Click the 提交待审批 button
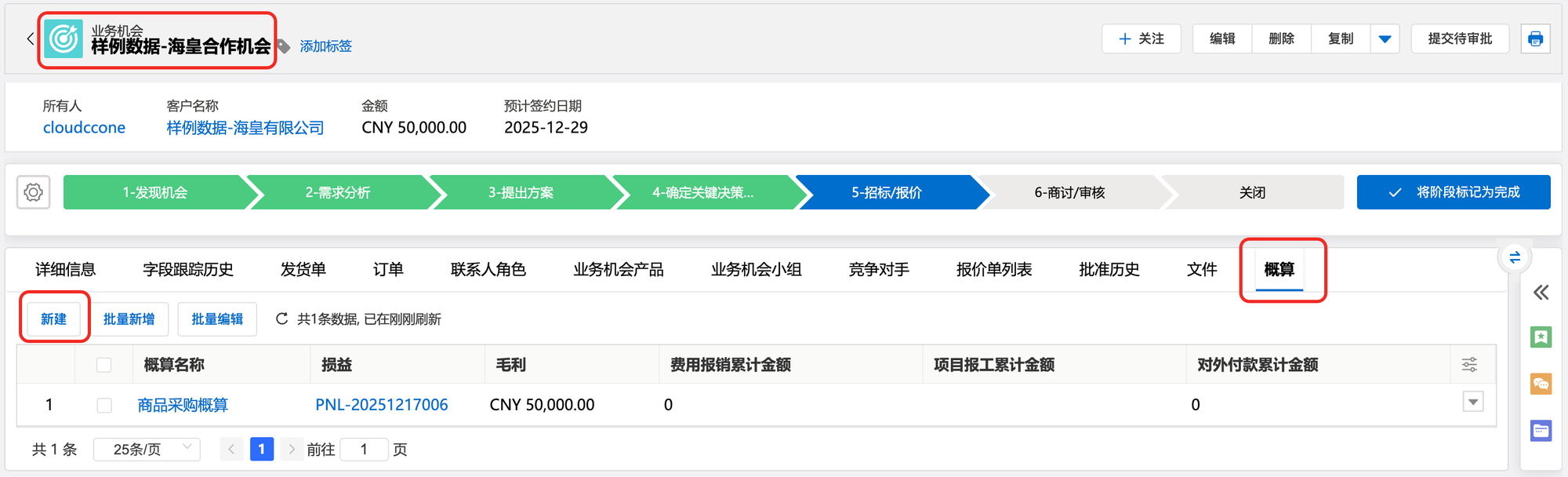This screenshot has height=477, width=1568. pos(1460,38)
